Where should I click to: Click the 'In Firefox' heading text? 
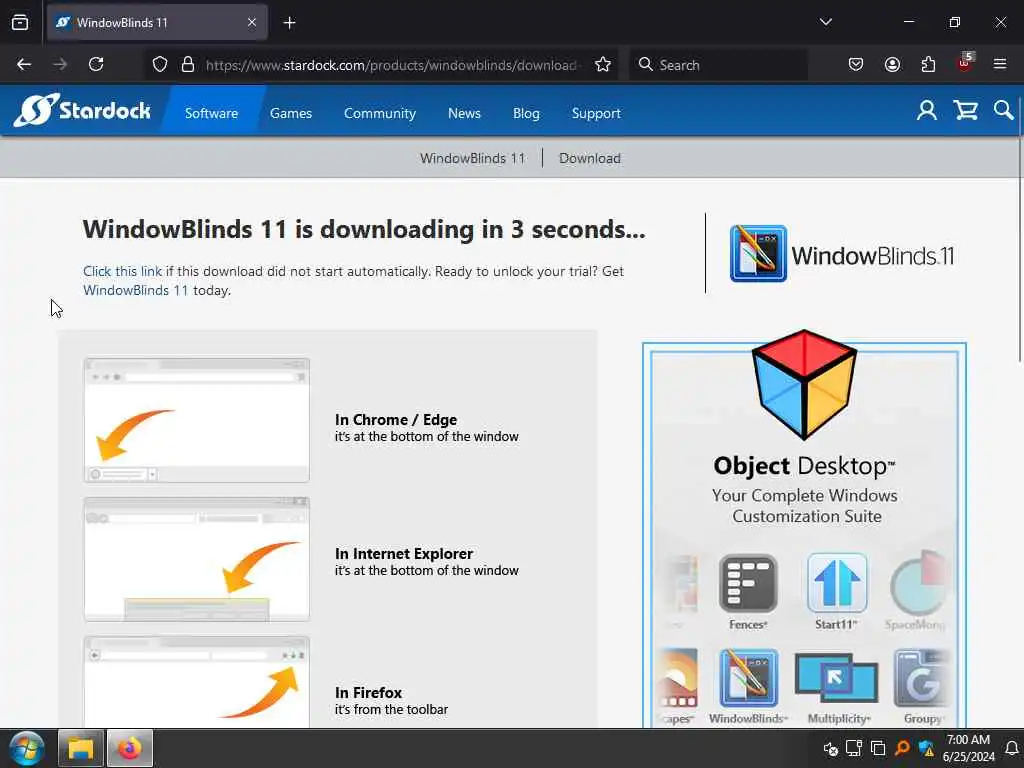tap(368, 692)
